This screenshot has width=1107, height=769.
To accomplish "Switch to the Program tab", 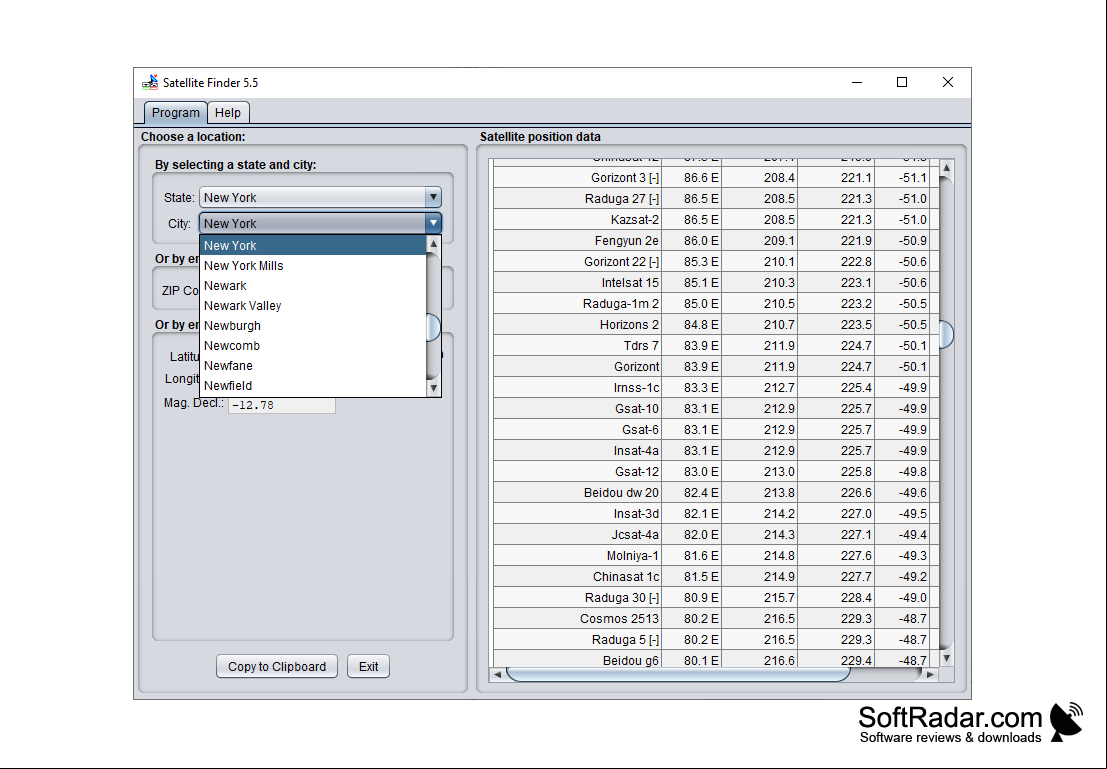I will tap(176, 113).
